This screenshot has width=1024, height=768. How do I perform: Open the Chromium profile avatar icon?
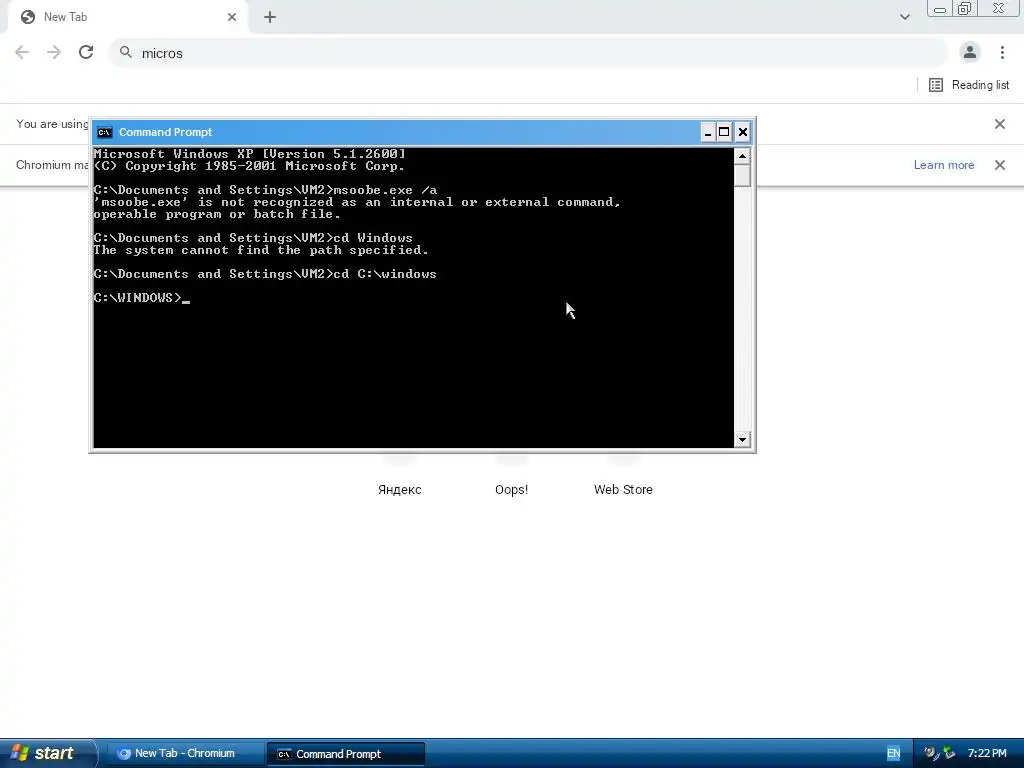[x=970, y=52]
